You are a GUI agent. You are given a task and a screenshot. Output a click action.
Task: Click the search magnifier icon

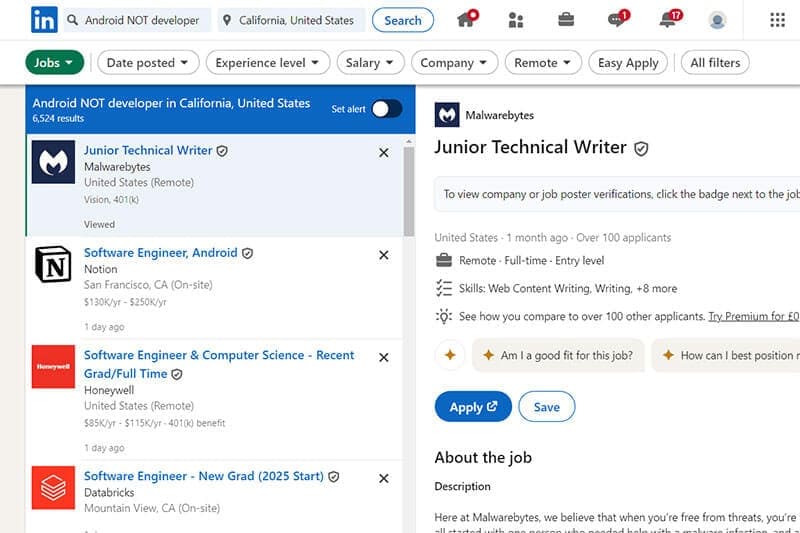click(72, 20)
